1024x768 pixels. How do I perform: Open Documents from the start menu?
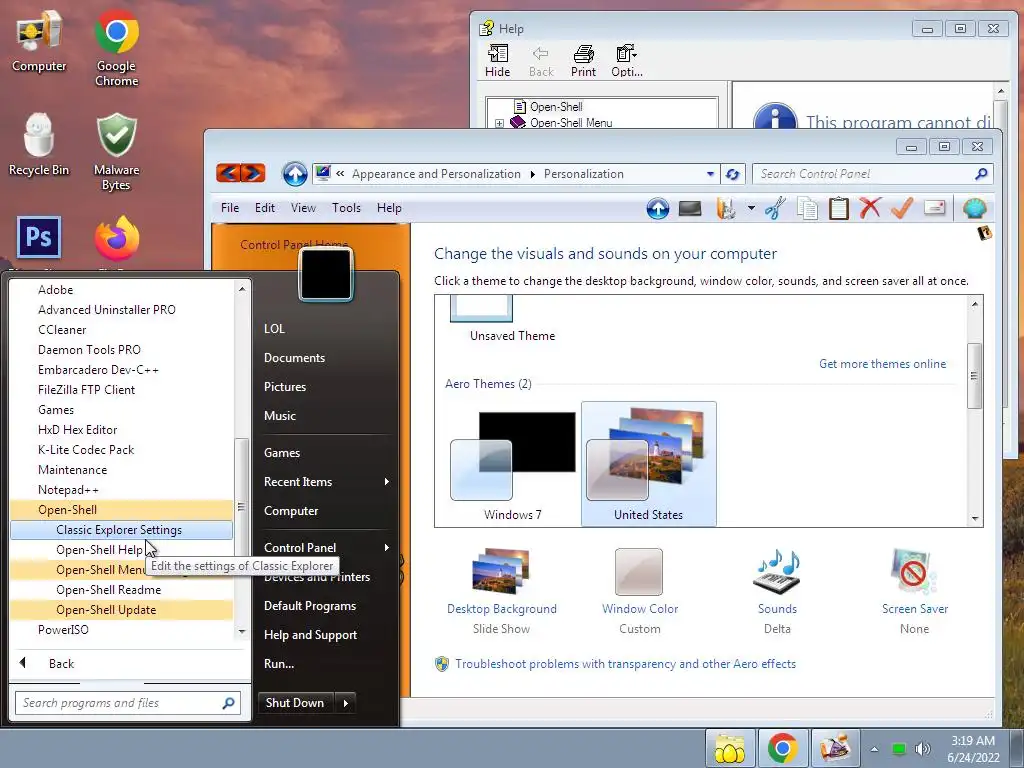pos(295,358)
